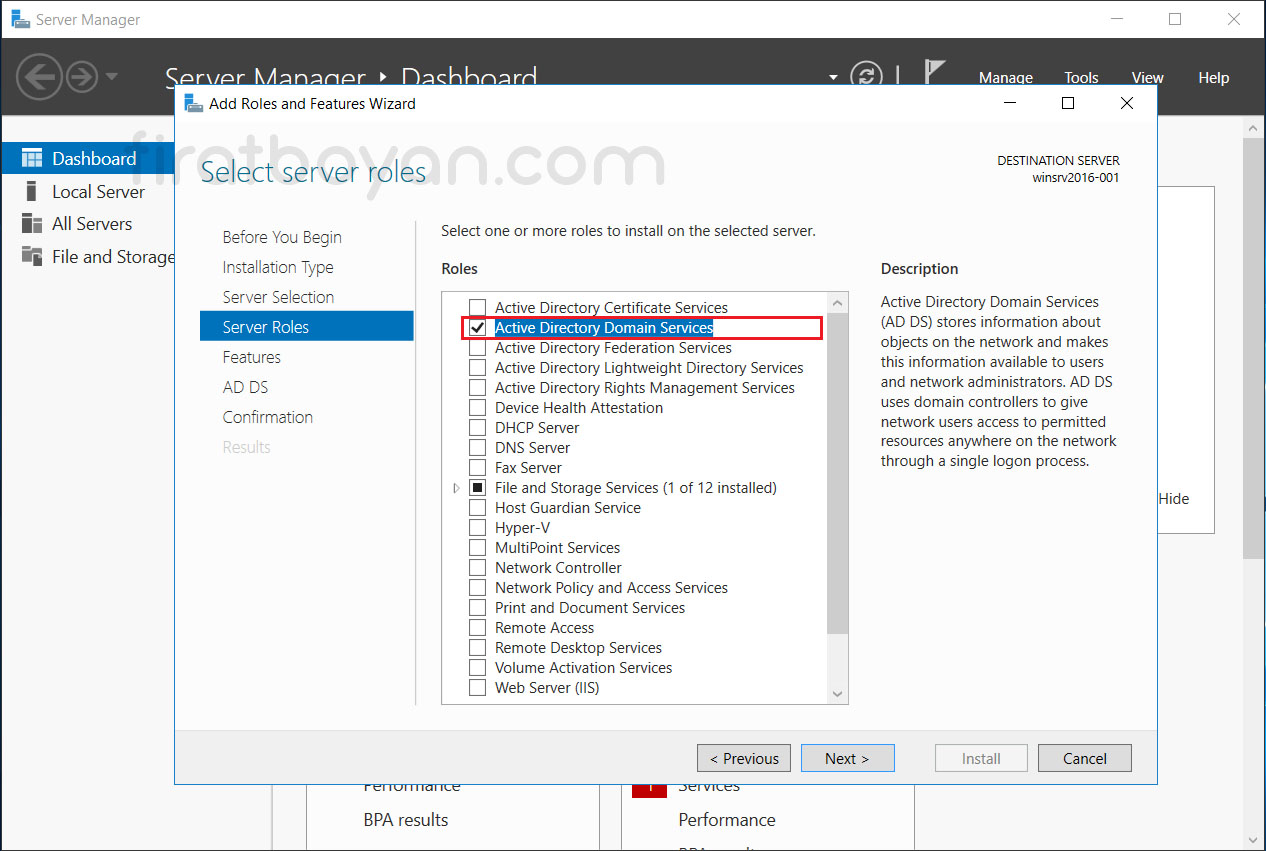
Task: Click the Server Manager window scrollbar
Action: click(x=1254, y=348)
